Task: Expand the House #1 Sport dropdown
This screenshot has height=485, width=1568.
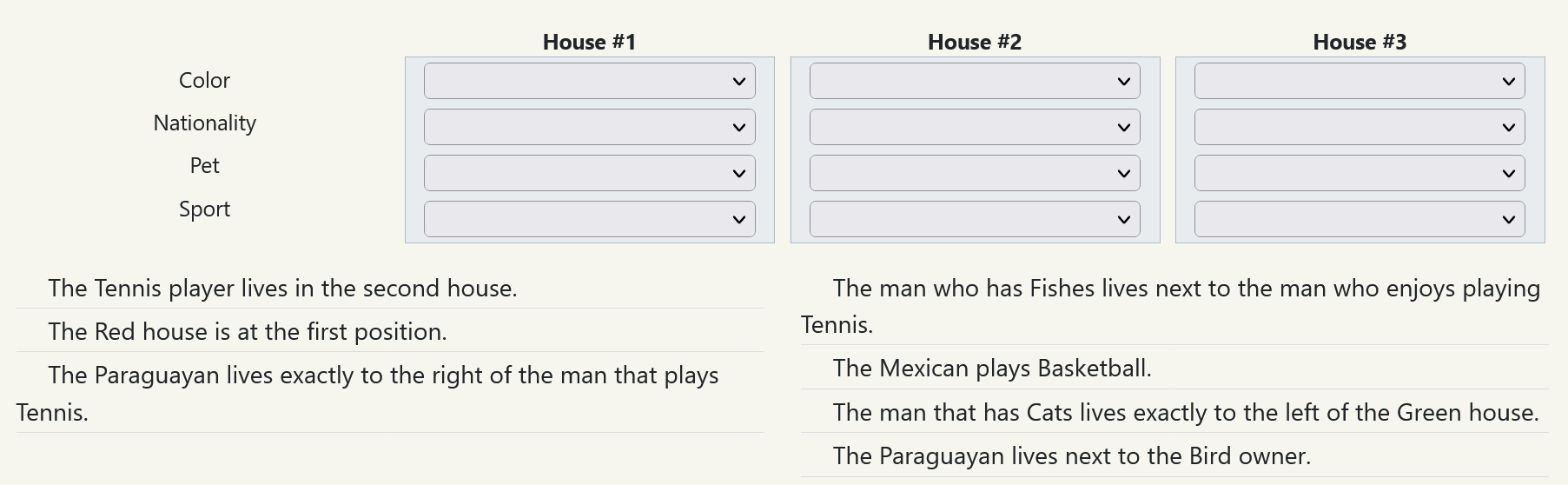Action: pos(589,219)
